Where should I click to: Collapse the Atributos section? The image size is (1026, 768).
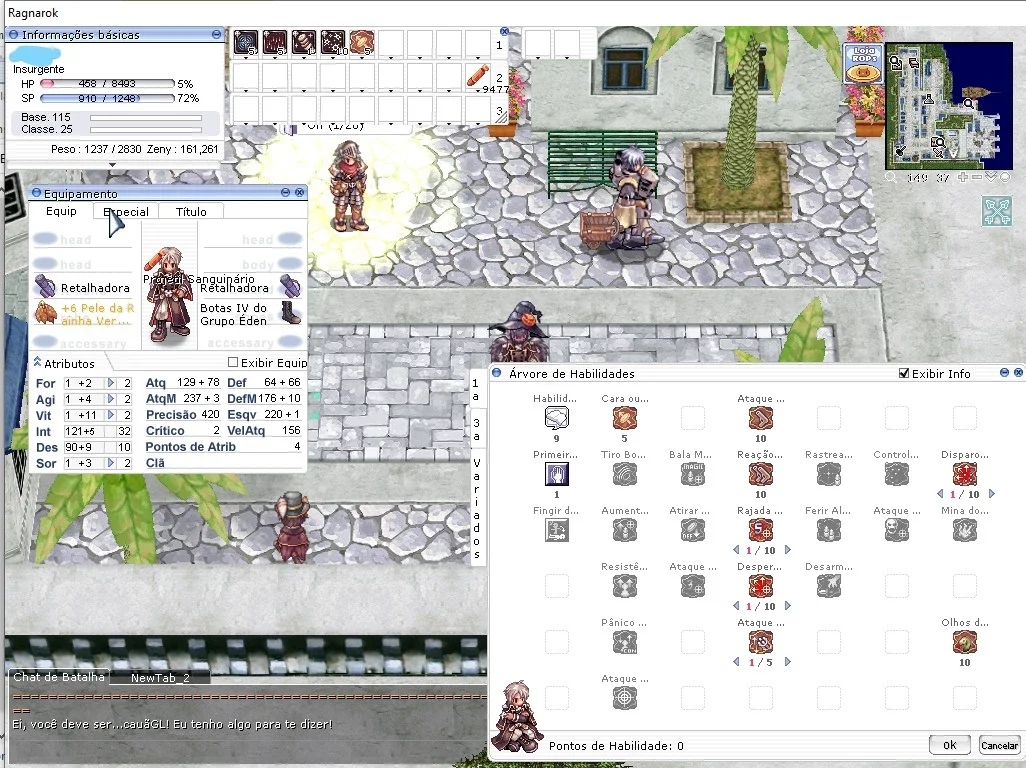tap(37, 362)
